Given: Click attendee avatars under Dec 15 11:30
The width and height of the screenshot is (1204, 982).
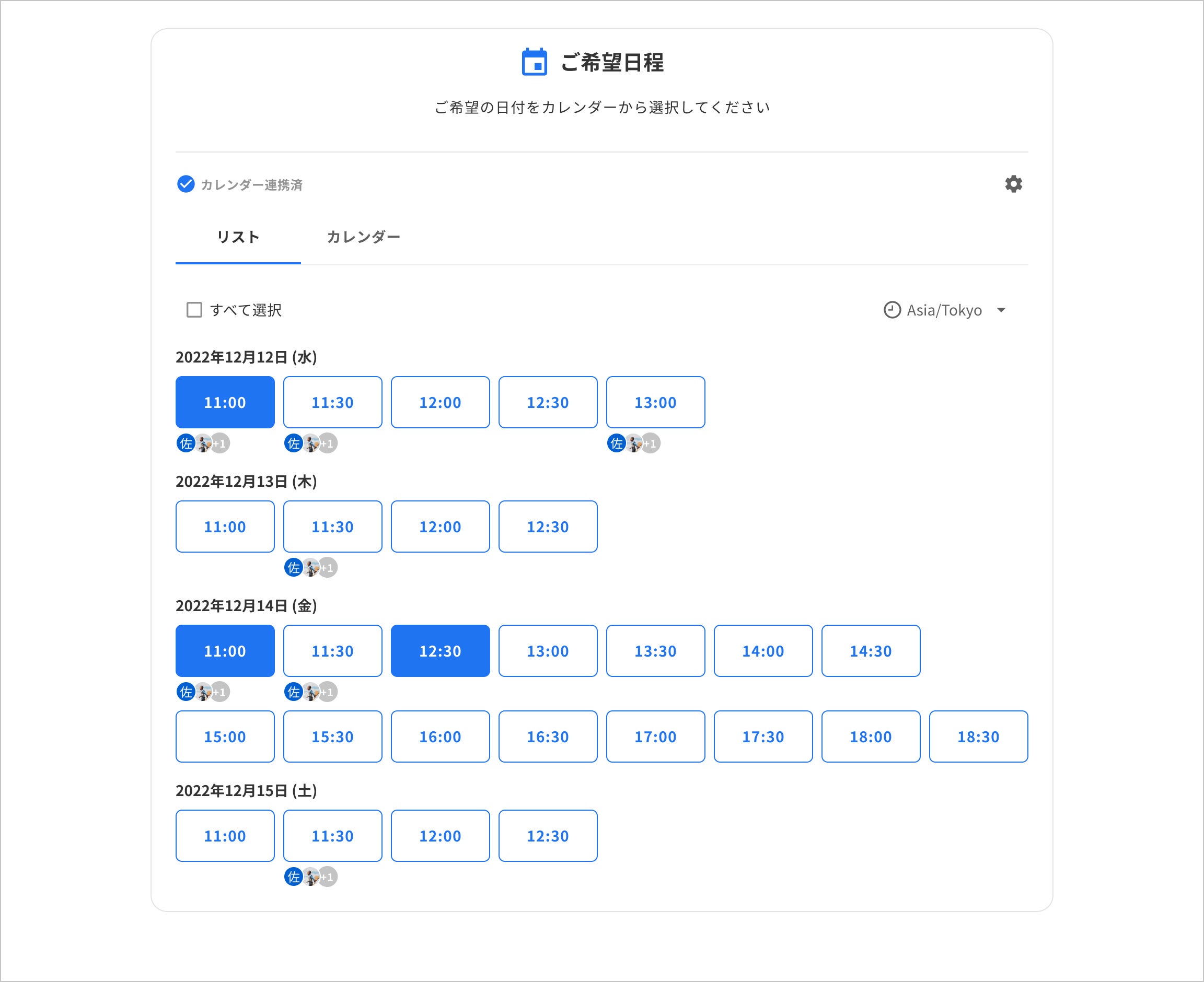Looking at the screenshot, I should [310, 877].
